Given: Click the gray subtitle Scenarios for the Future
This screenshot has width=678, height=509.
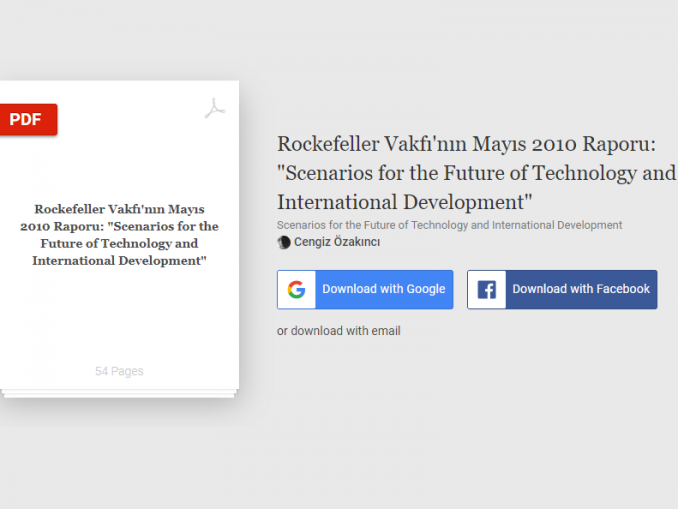Looking at the screenshot, I should [449, 225].
